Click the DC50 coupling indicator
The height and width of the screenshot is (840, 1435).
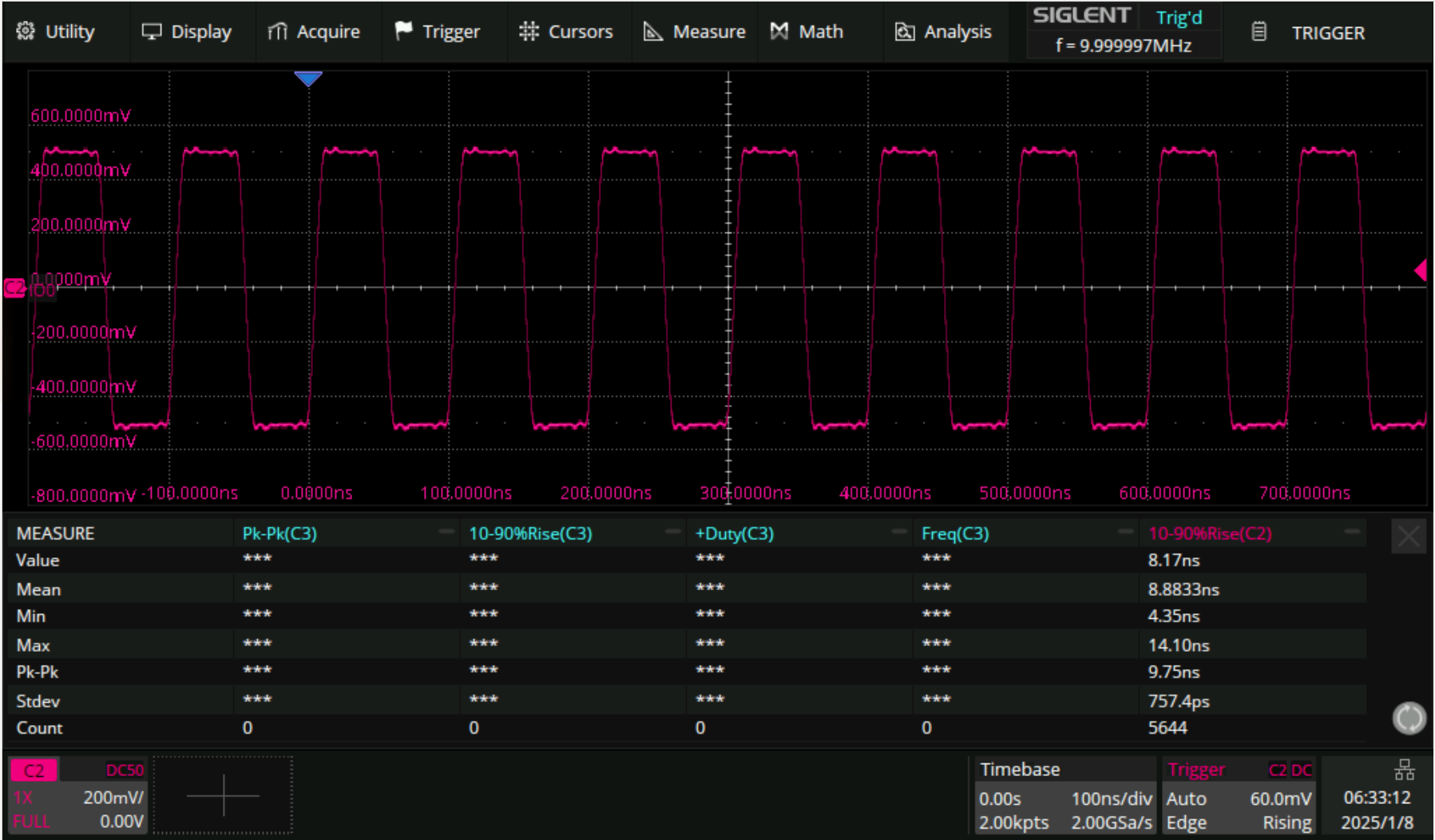[x=125, y=770]
